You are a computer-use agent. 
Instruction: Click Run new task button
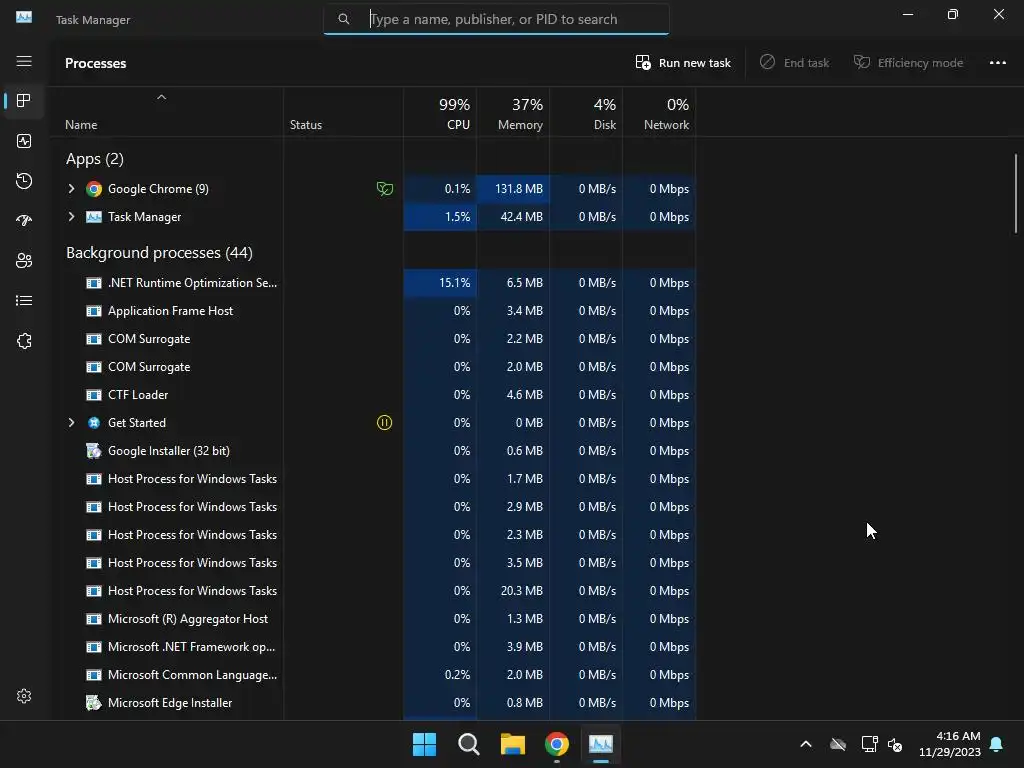tap(683, 63)
